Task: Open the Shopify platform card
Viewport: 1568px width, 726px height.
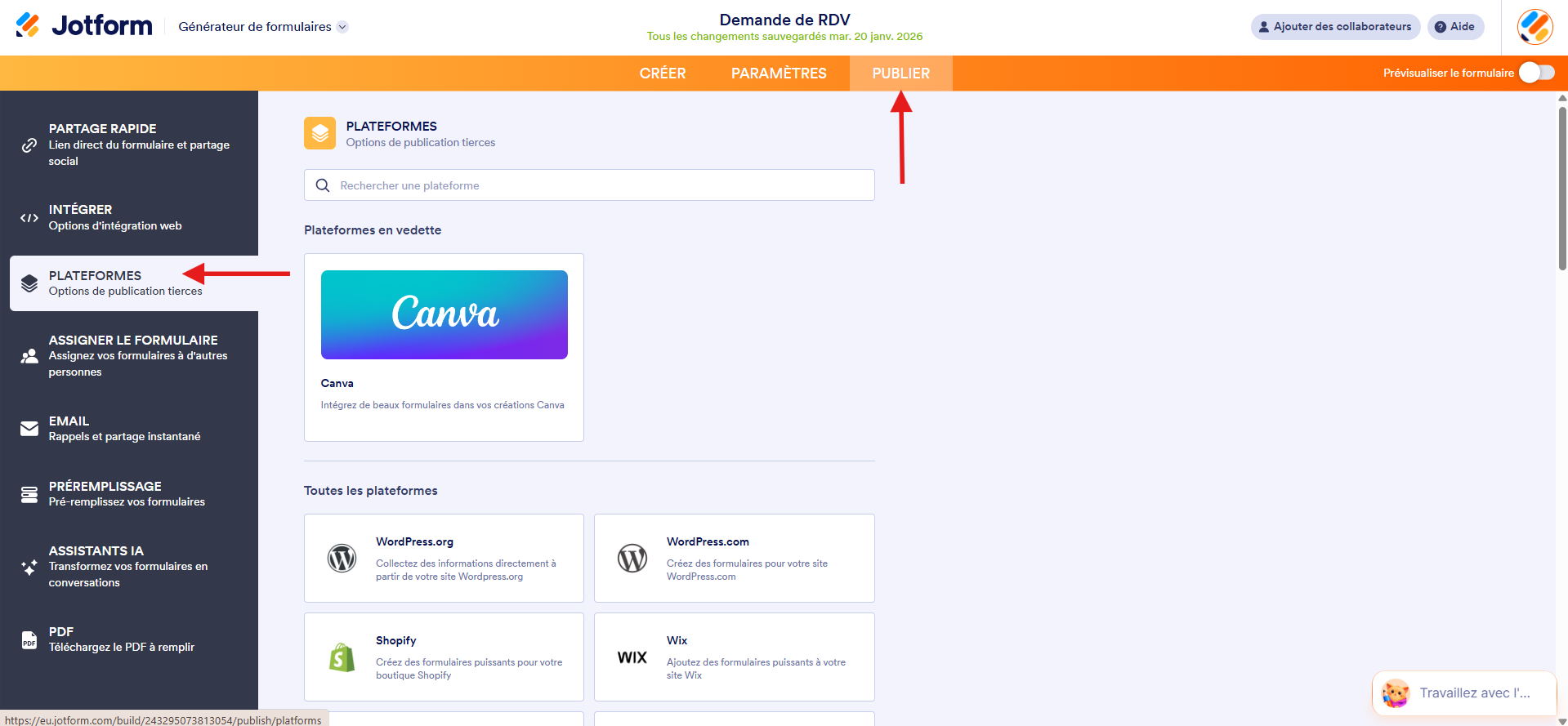Action: tap(444, 657)
